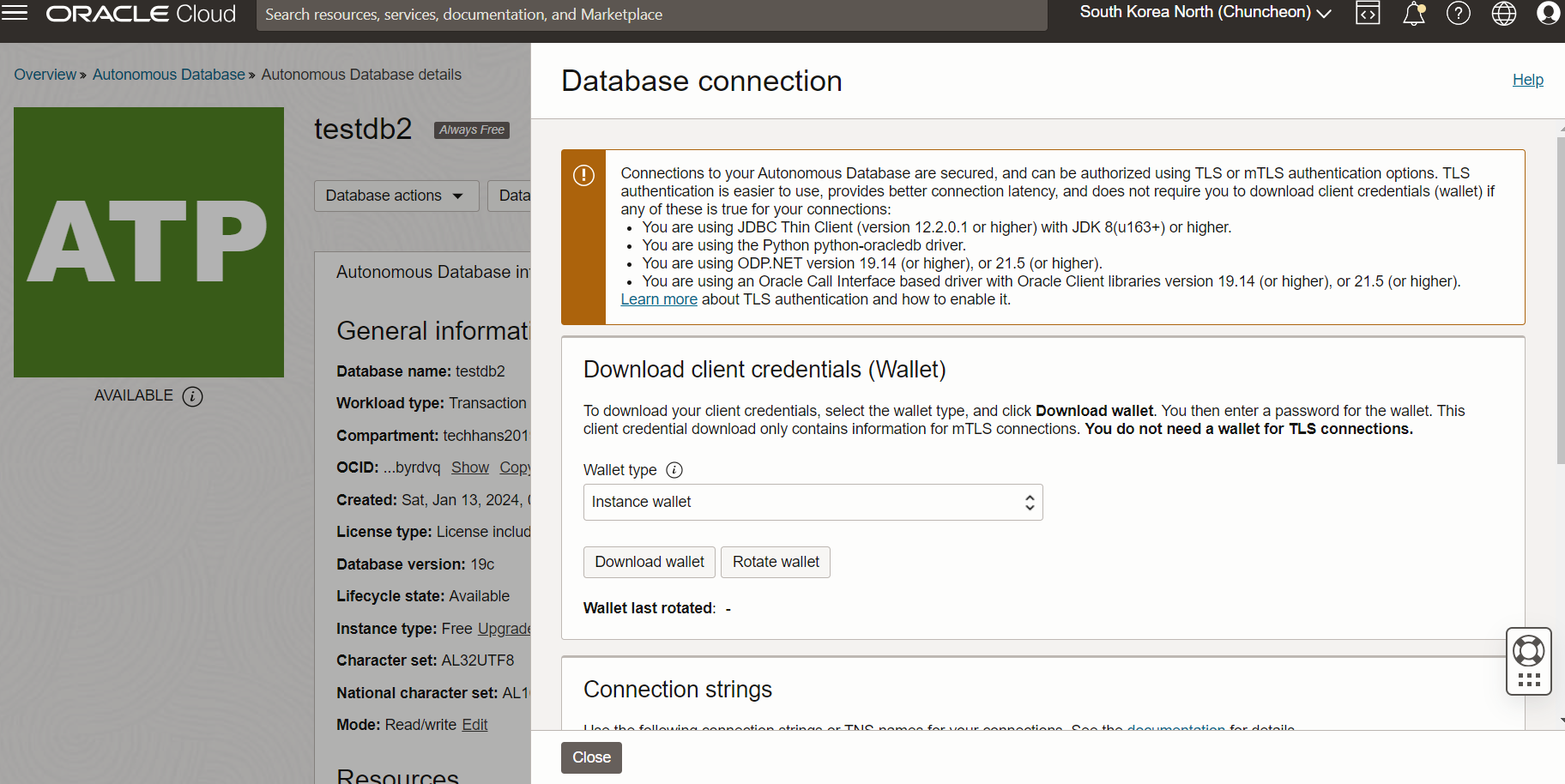Open the Help link
This screenshot has width=1565, height=784.
pyautogui.click(x=1527, y=80)
